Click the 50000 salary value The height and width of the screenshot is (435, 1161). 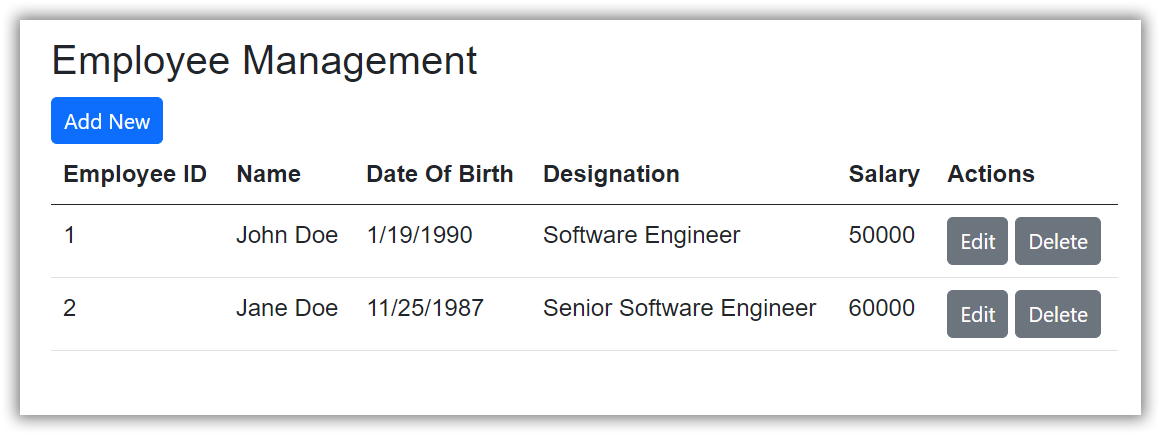[x=881, y=235]
